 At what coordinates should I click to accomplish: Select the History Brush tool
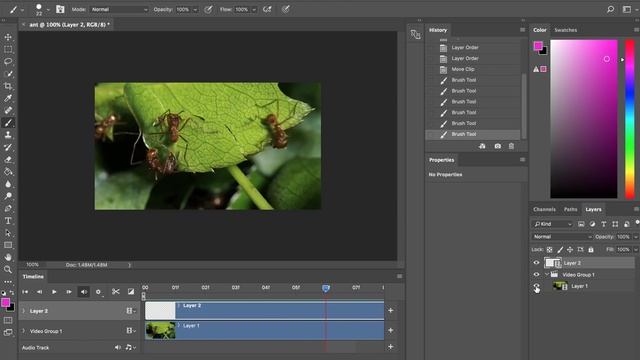[x=8, y=147]
